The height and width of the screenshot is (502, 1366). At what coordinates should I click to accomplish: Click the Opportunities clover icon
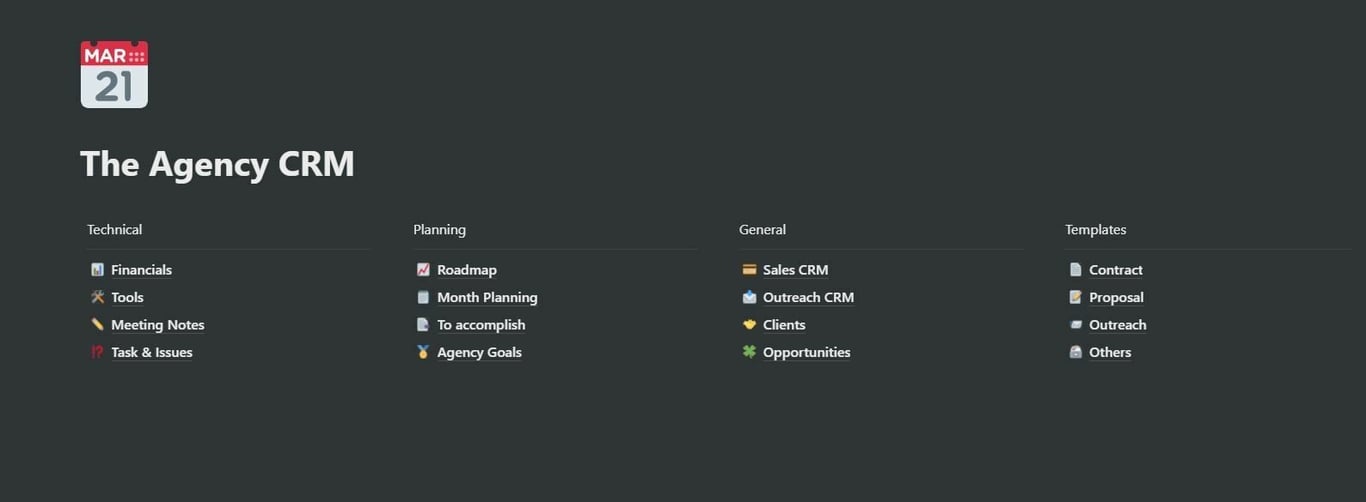(x=749, y=352)
